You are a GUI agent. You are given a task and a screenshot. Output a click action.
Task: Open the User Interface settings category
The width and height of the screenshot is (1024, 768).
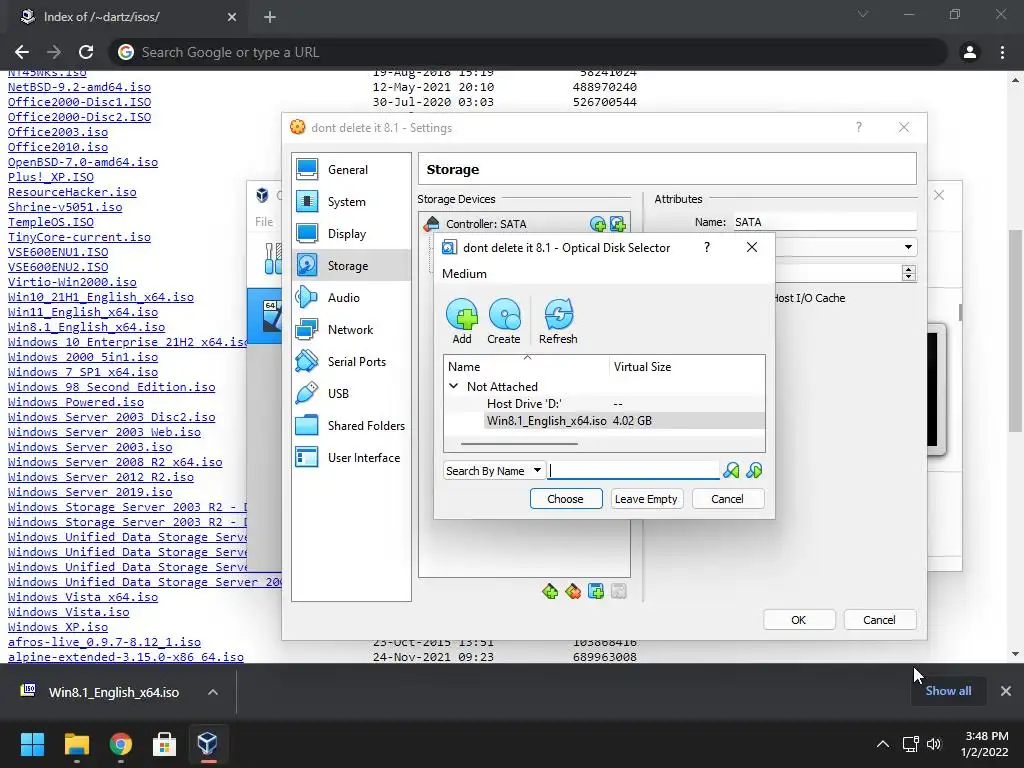click(351, 458)
